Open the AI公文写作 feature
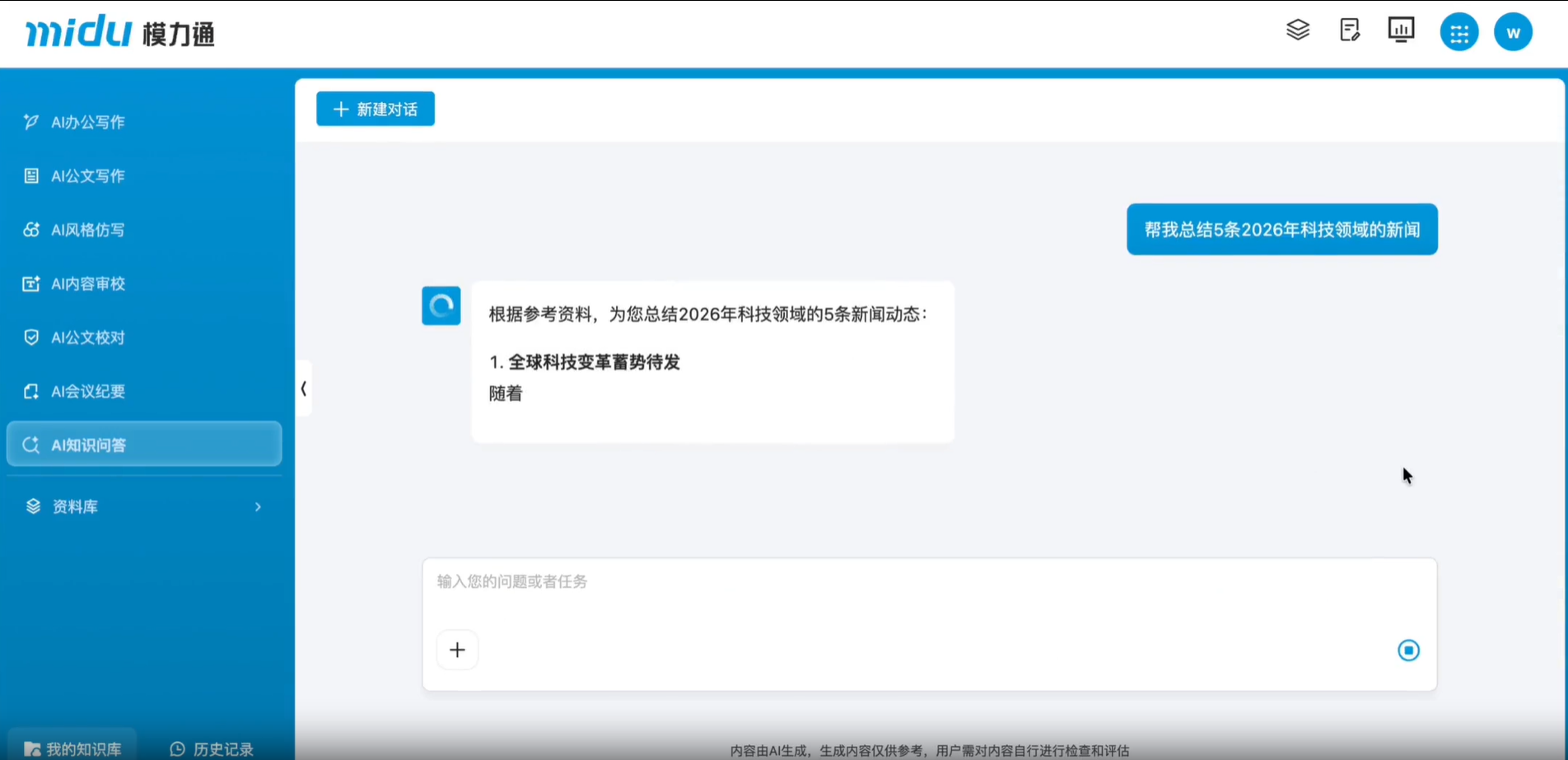This screenshot has height=760, width=1568. pos(86,175)
